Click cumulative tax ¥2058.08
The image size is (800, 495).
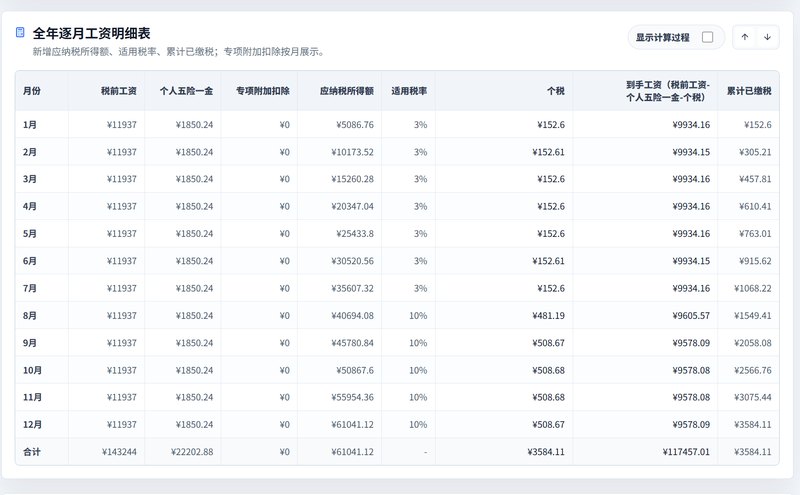tap(753, 343)
